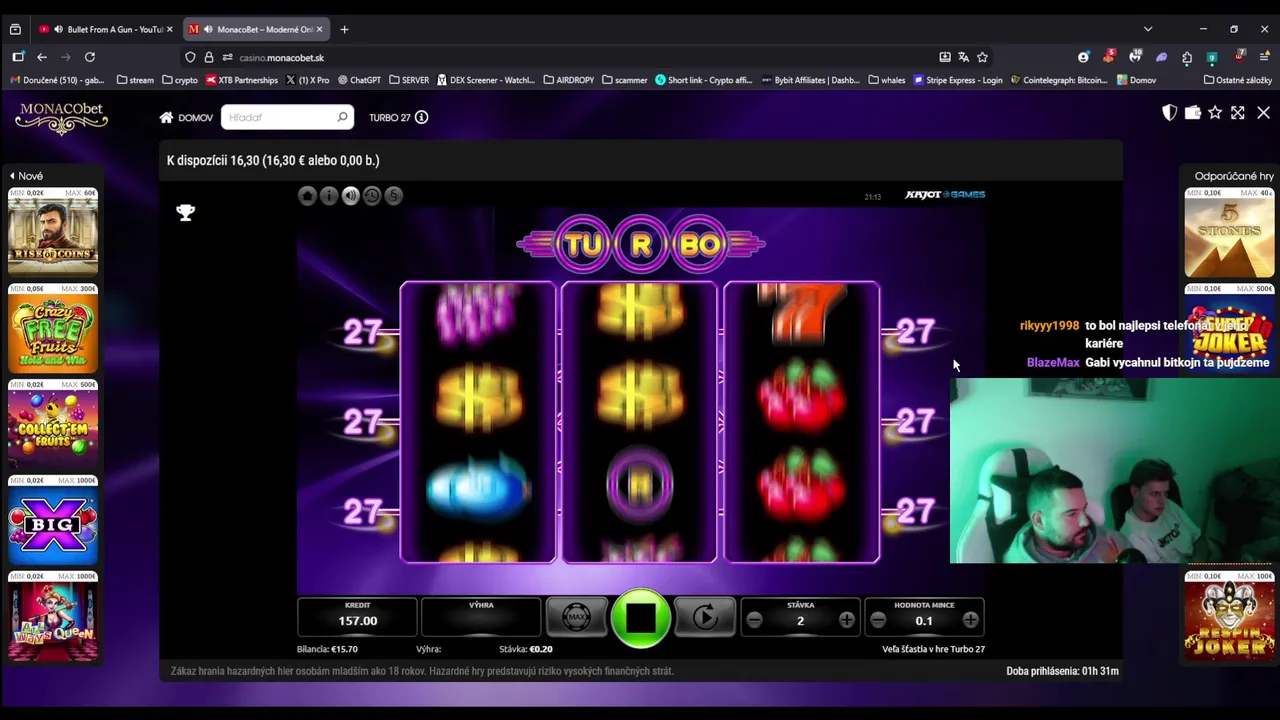Screen dimensions: 1280x720
Task: Open ChatGPT bookmark
Action: pyautogui.click(x=359, y=80)
